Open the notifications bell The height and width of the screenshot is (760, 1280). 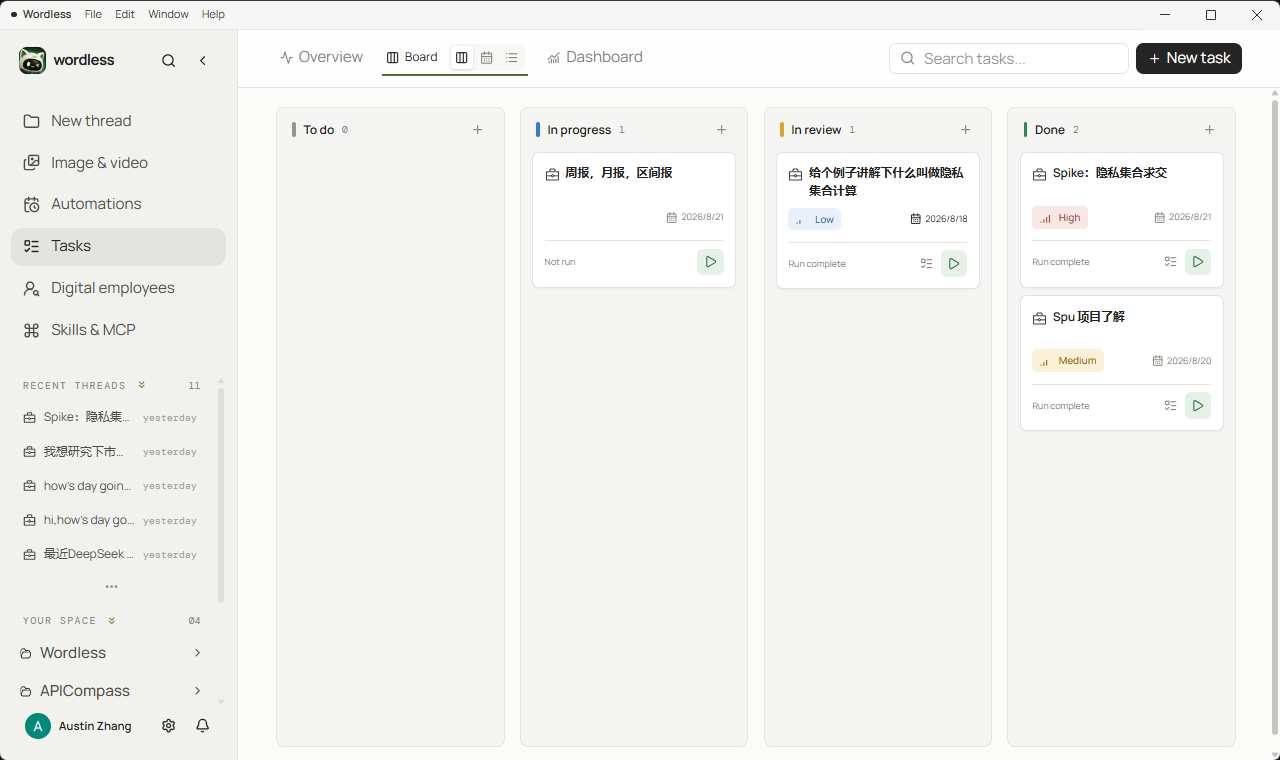coord(203,726)
